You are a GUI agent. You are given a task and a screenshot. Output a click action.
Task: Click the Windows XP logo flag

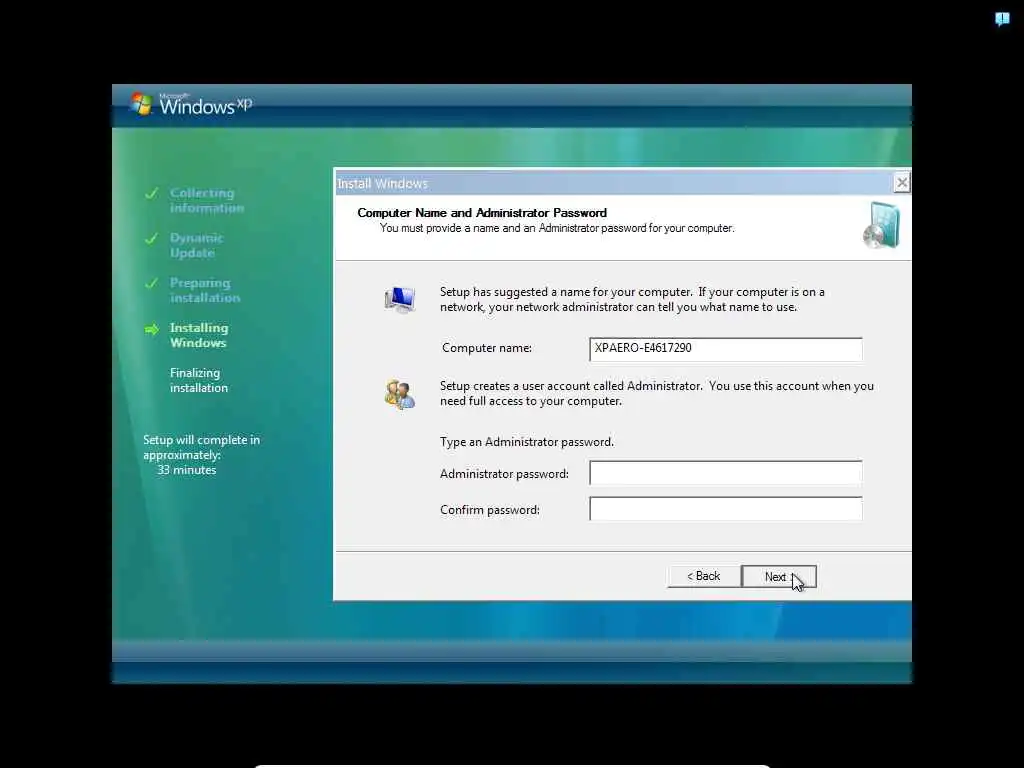click(140, 103)
